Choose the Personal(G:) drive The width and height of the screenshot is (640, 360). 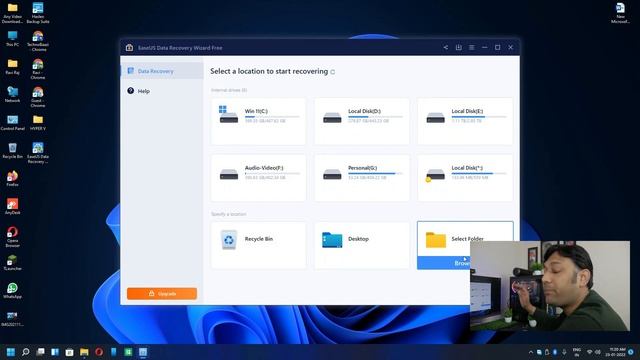tap(362, 178)
